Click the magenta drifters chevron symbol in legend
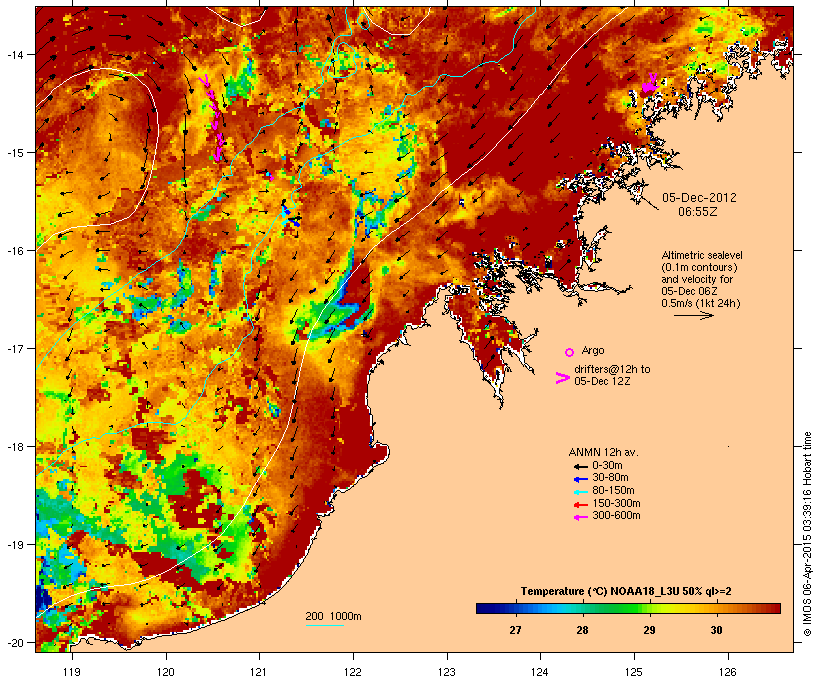 pyautogui.click(x=562, y=378)
